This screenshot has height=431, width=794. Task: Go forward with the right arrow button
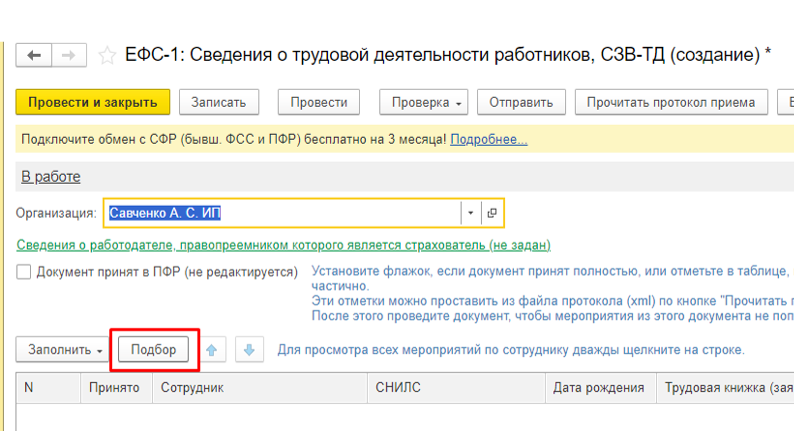click(69, 55)
